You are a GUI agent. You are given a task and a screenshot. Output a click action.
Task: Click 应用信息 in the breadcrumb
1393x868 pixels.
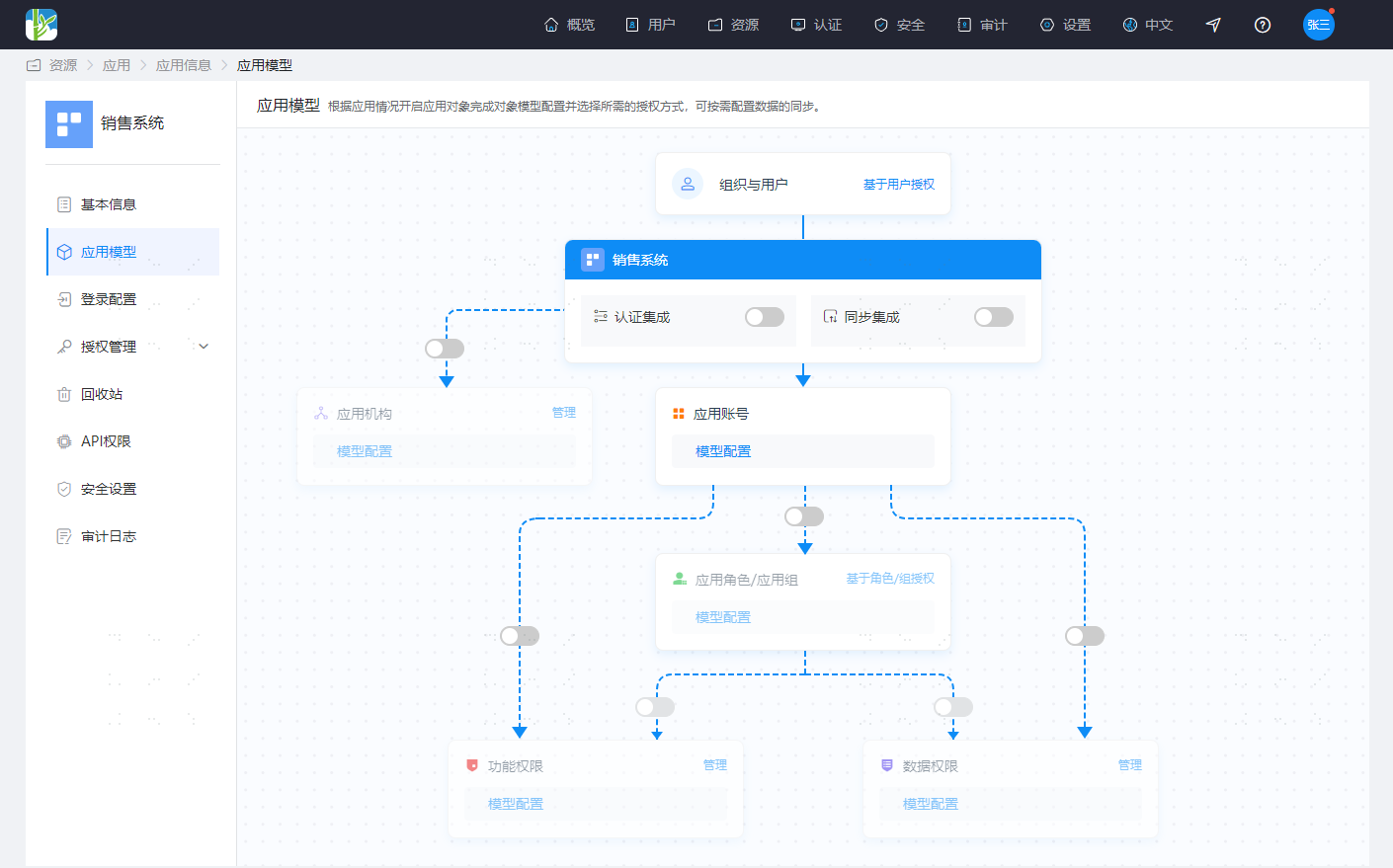(x=184, y=65)
